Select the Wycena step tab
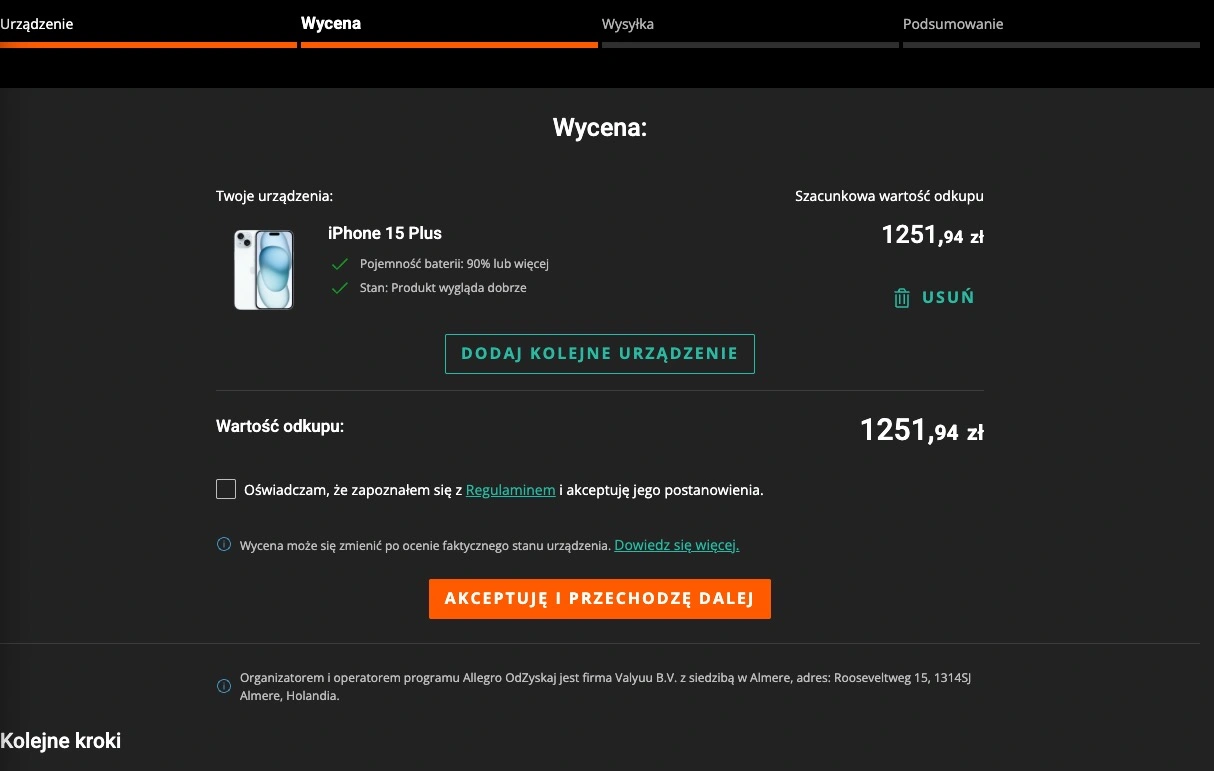Viewport: 1214px width, 771px height. click(x=331, y=24)
